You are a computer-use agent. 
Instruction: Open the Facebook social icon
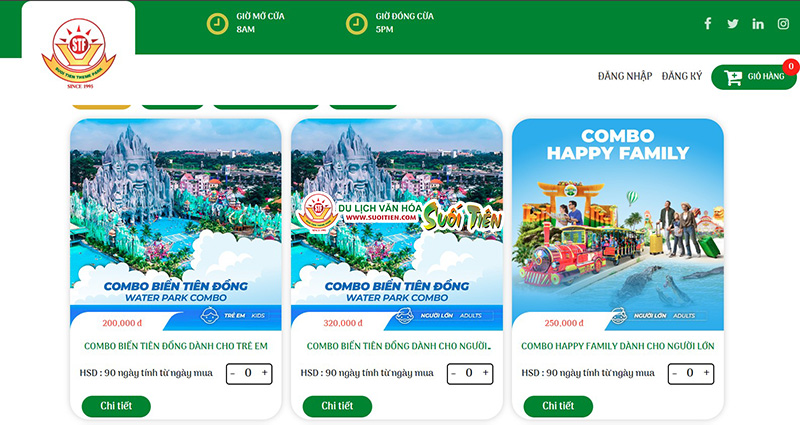point(708,23)
